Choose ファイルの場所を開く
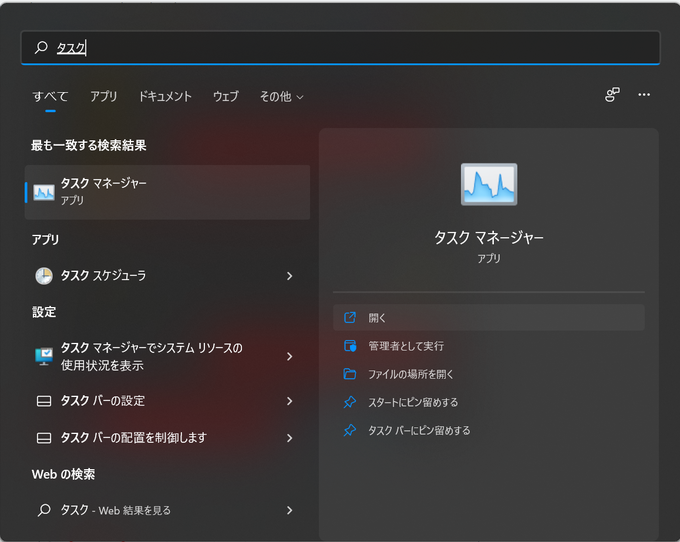Viewport: 680px width, 542px height. tap(489, 374)
